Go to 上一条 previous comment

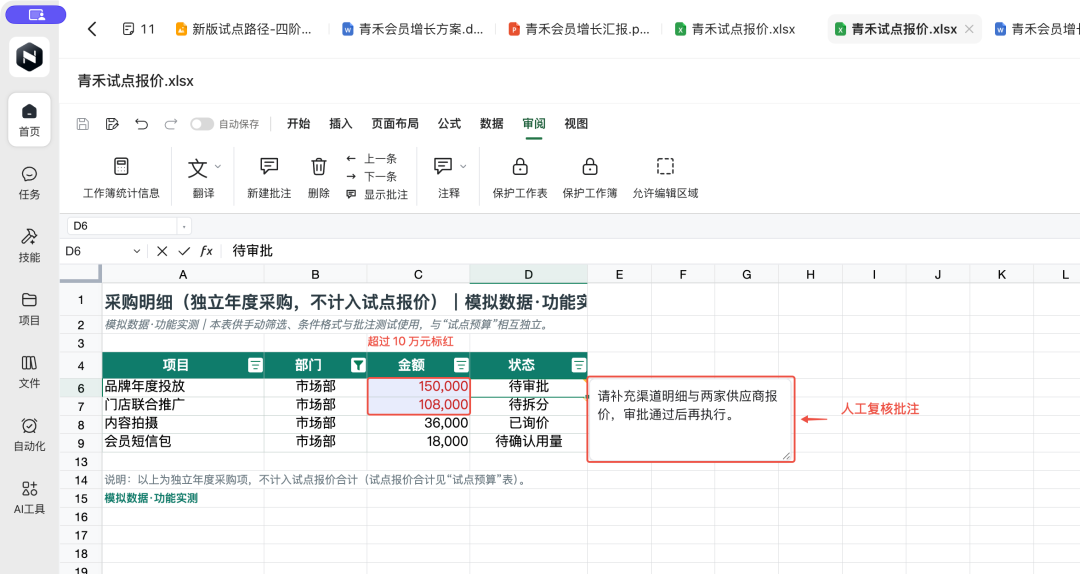pyautogui.click(x=371, y=158)
